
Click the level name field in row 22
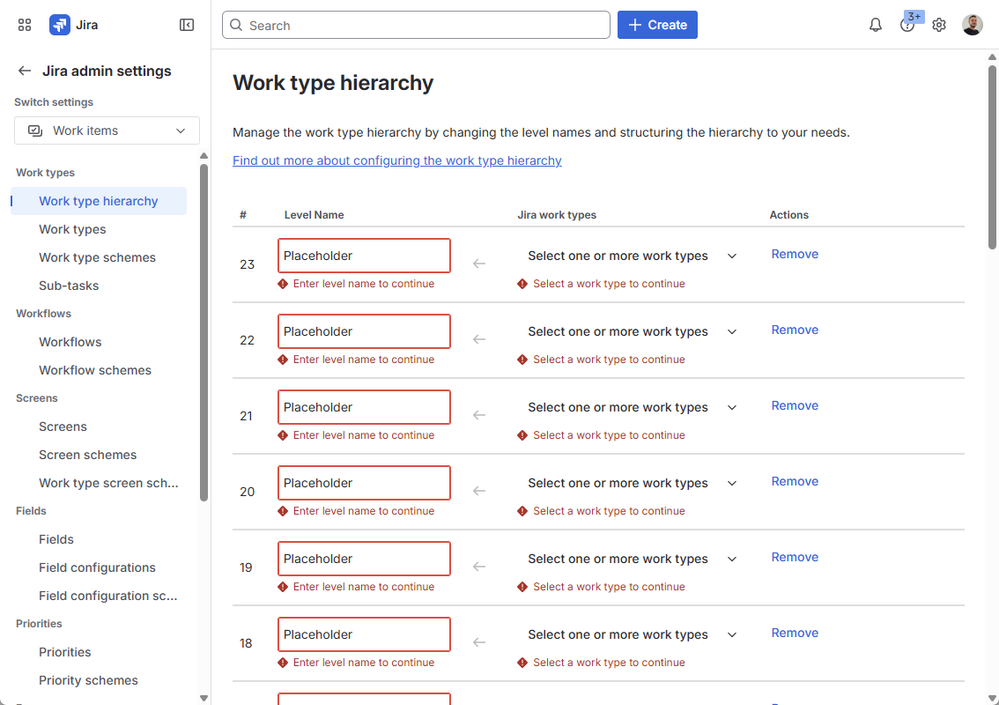[x=364, y=332]
